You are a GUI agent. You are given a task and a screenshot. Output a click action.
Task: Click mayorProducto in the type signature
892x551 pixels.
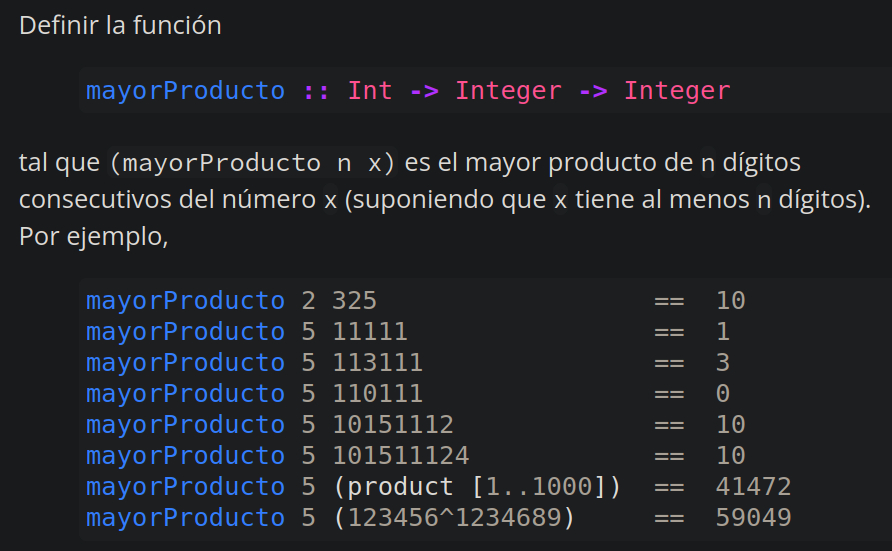tap(185, 91)
